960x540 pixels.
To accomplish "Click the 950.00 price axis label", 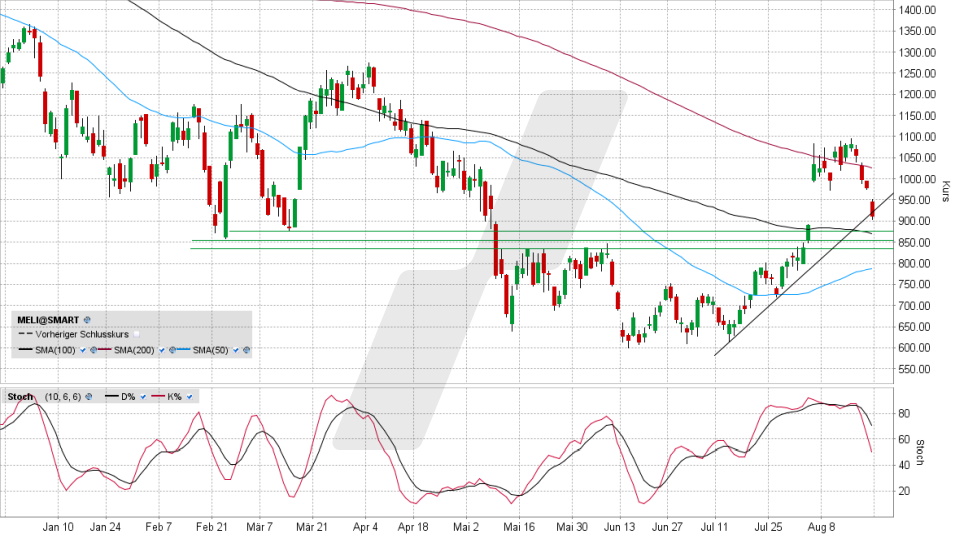I will click(914, 200).
